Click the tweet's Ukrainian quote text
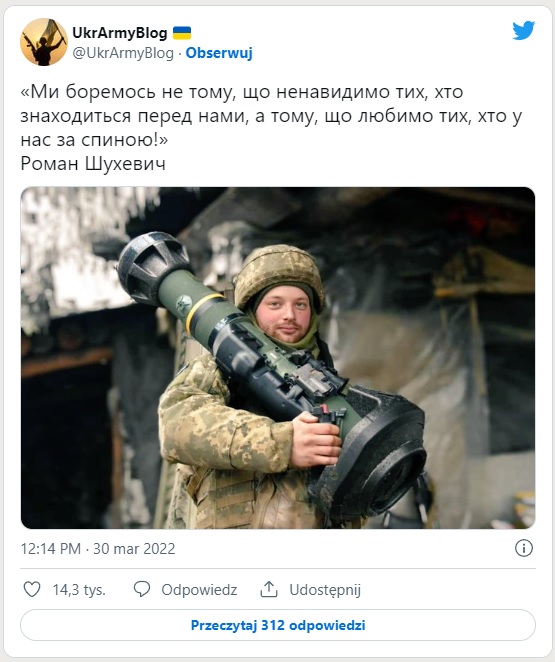The image size is (555, 662). tap(271, 116)
